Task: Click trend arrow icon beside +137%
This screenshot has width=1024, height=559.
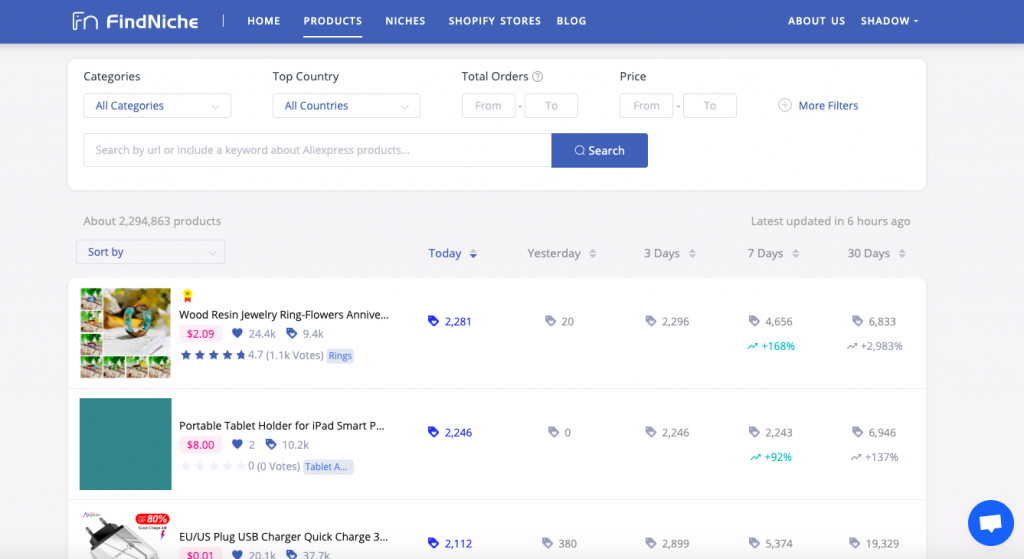Action: click(856, 457)
